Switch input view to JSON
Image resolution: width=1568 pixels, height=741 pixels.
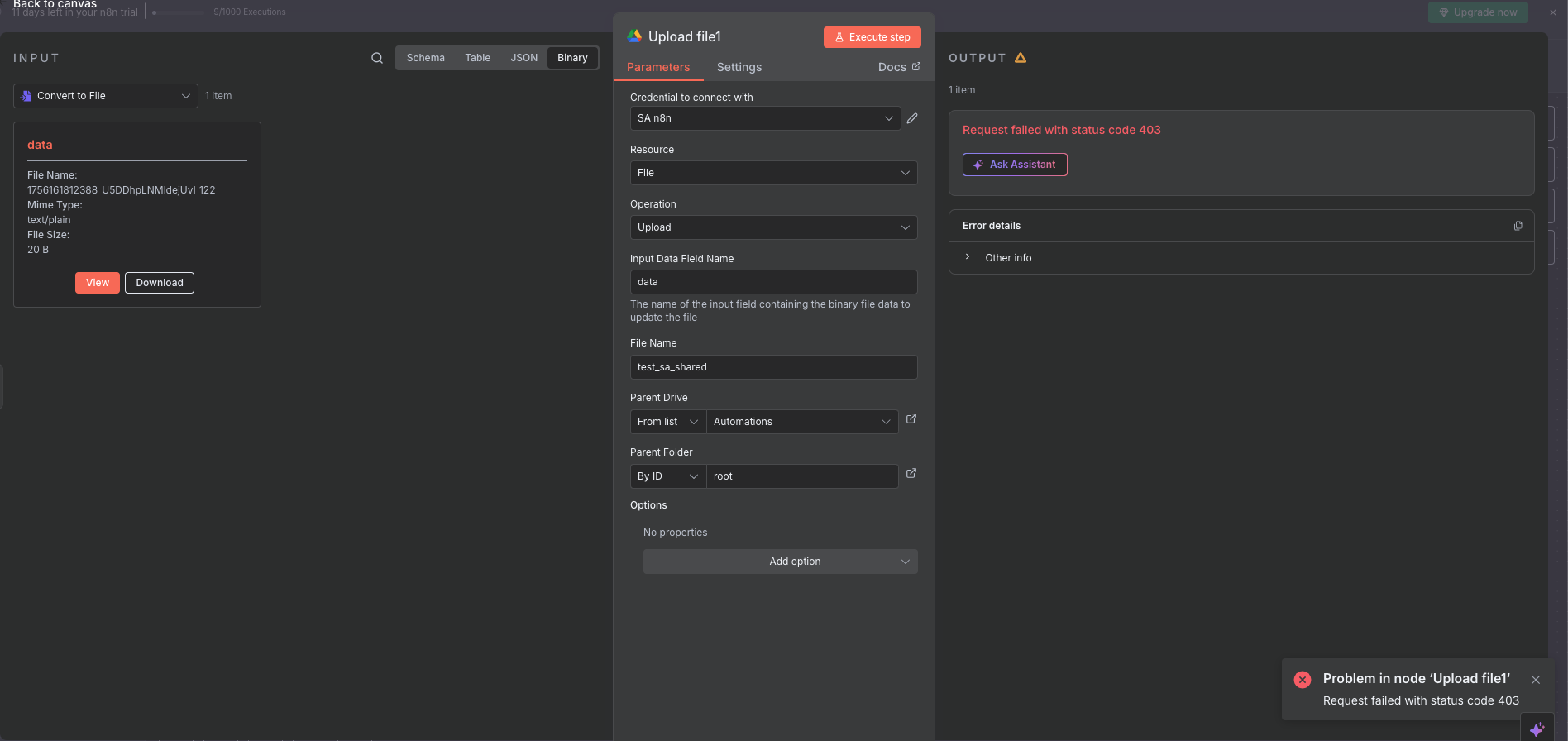523,58
